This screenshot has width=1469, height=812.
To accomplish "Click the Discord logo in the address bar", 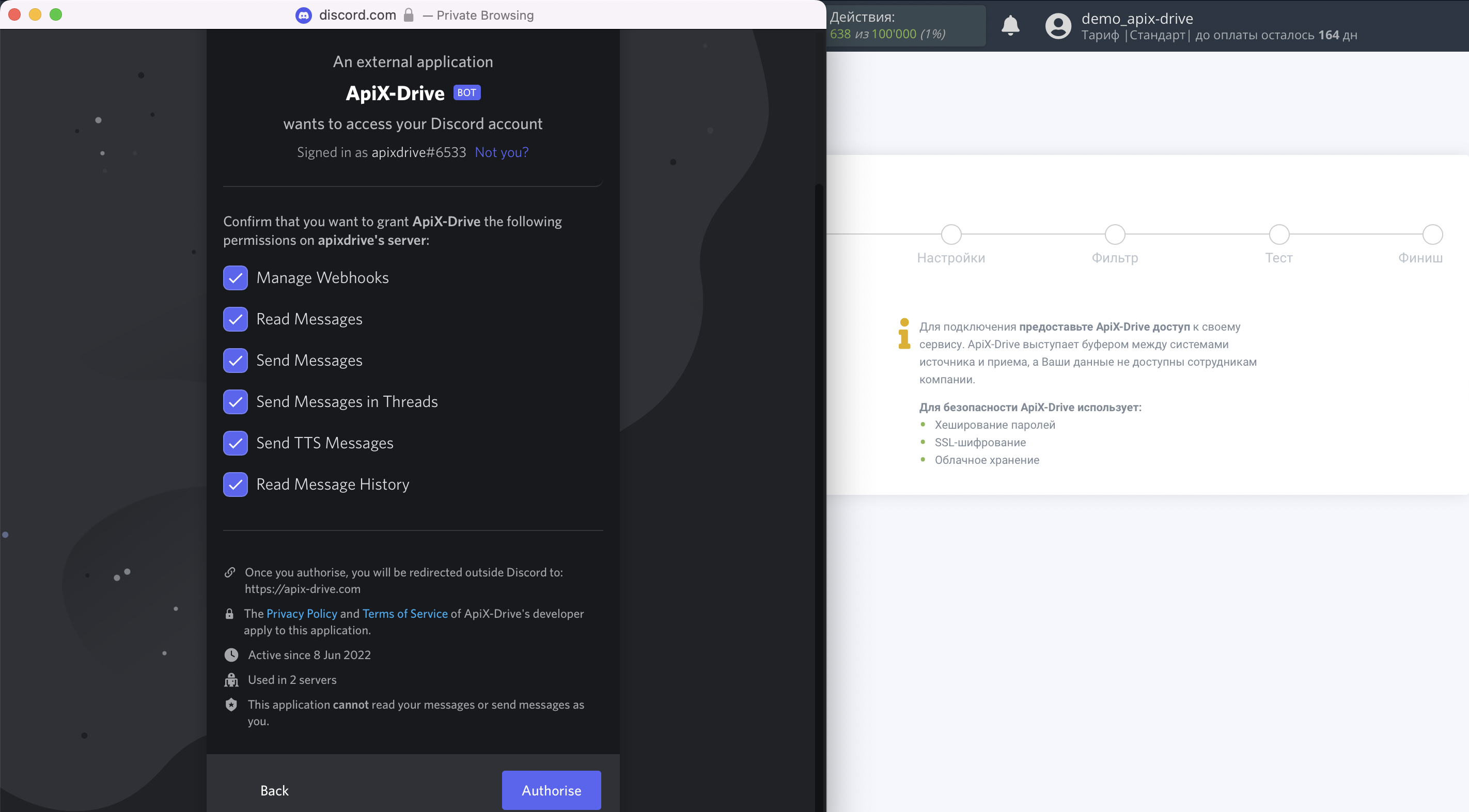I will 303,15.
